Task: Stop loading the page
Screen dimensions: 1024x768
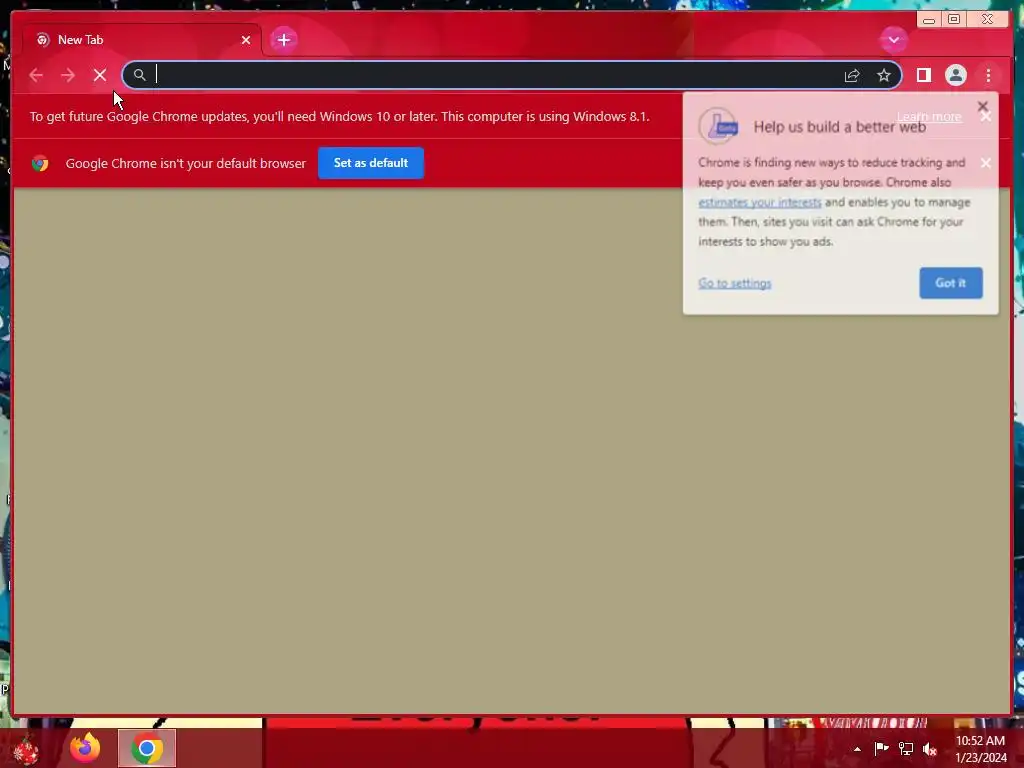Action: point(100,75)
